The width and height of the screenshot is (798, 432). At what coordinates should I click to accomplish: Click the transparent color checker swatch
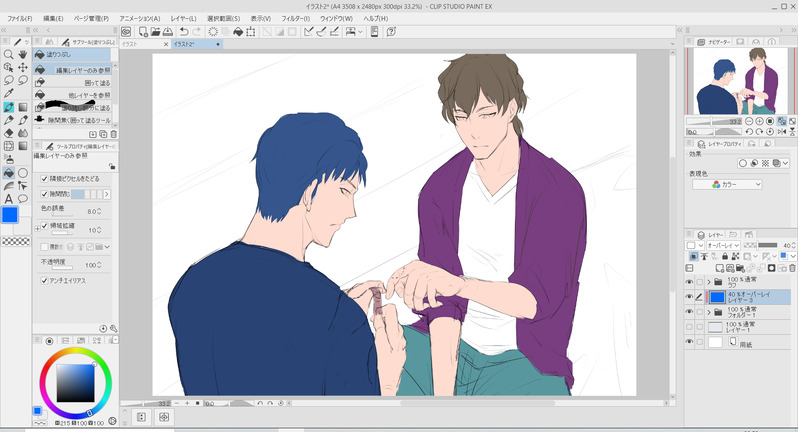tap(16, 242)
